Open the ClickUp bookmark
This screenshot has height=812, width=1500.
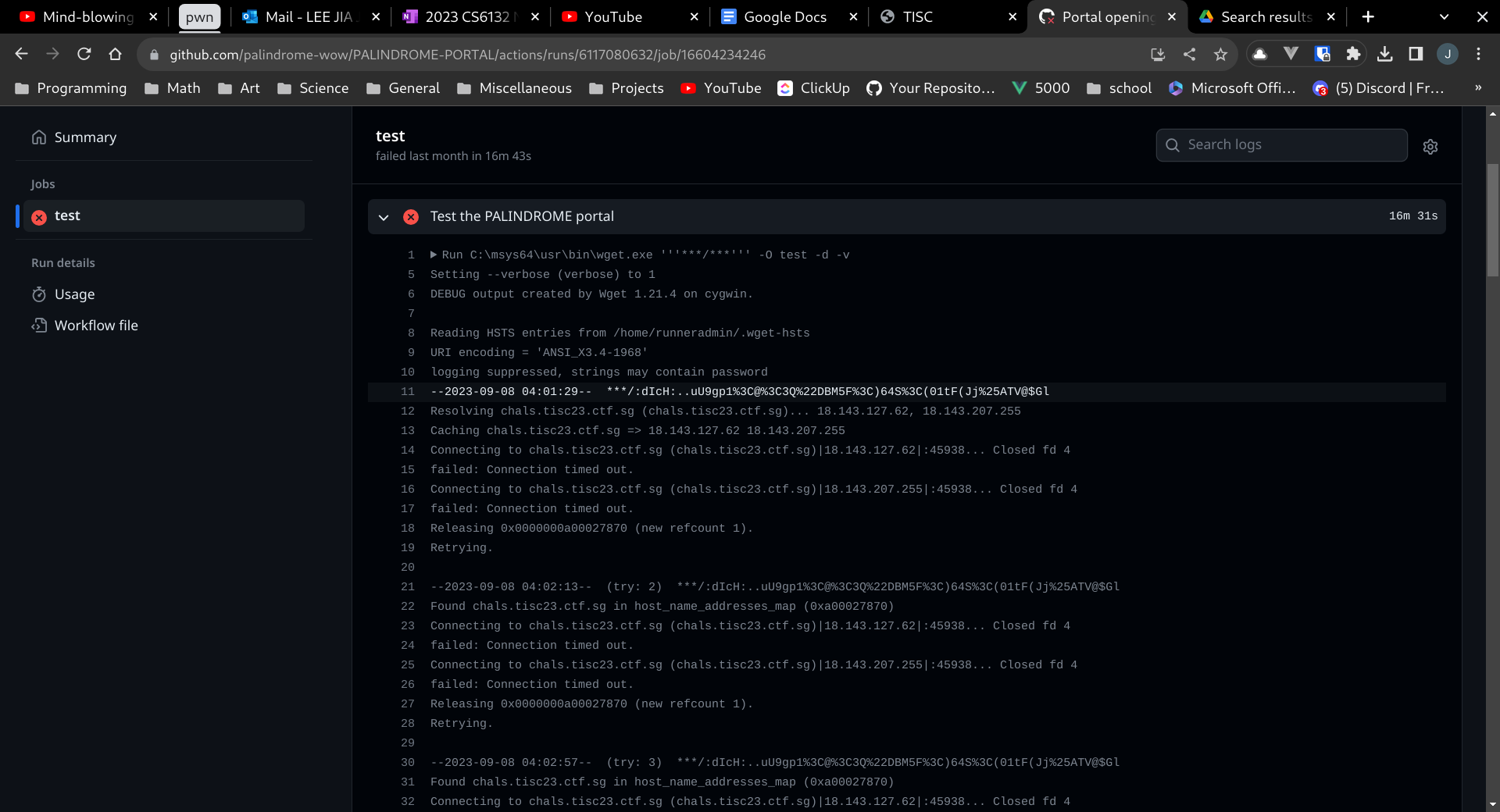pos(814,88)
